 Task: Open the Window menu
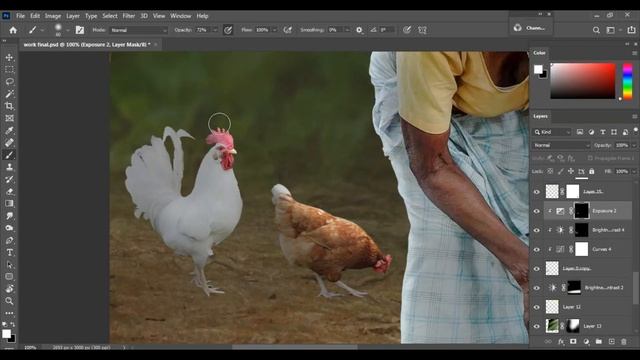pyautogui.click(x=180, y=16)
